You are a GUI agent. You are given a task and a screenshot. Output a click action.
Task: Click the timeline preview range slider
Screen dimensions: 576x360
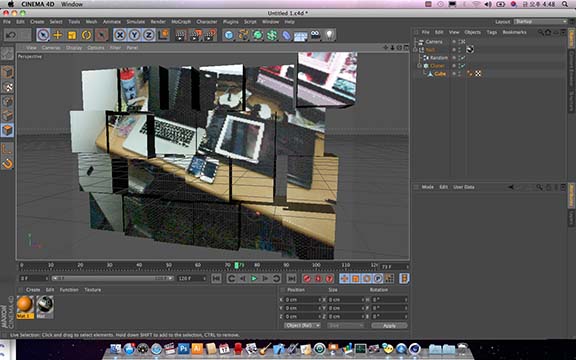coord(112,278)
